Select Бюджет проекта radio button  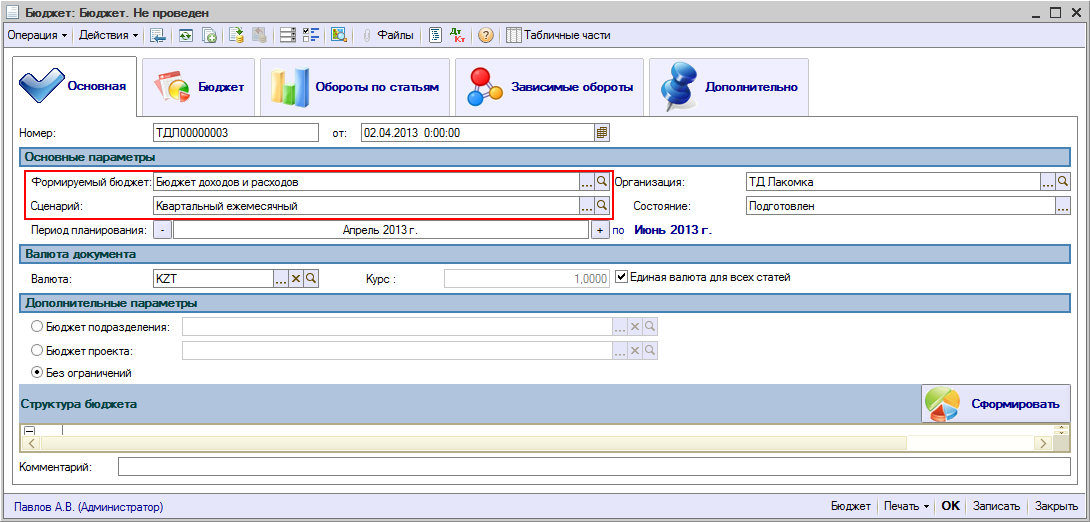coord(38,350)
